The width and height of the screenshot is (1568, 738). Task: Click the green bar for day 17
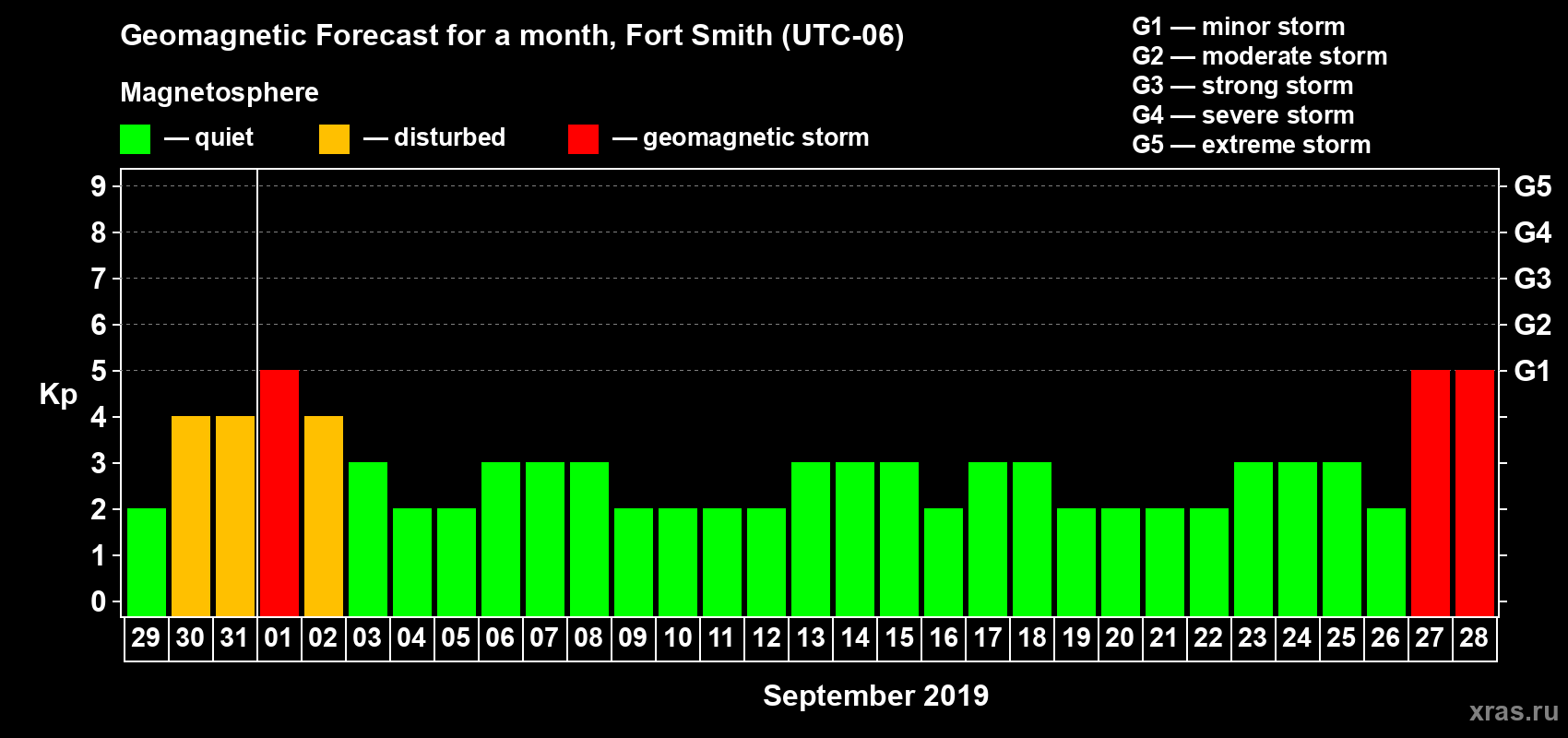pos(988,539)
